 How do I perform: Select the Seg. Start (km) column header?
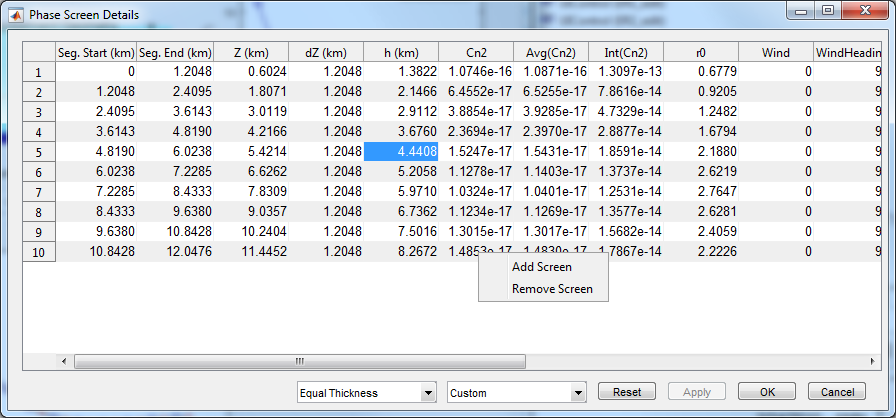pos(97,53)
